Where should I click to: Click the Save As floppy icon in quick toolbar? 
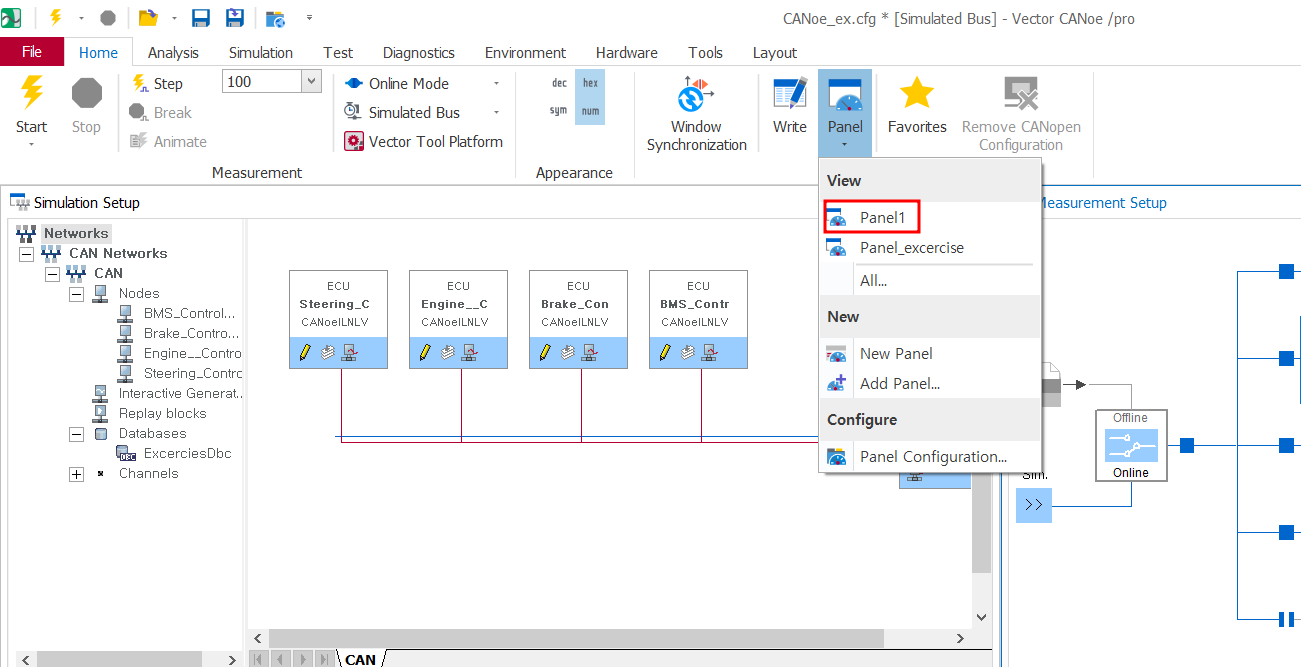[235, 18]
